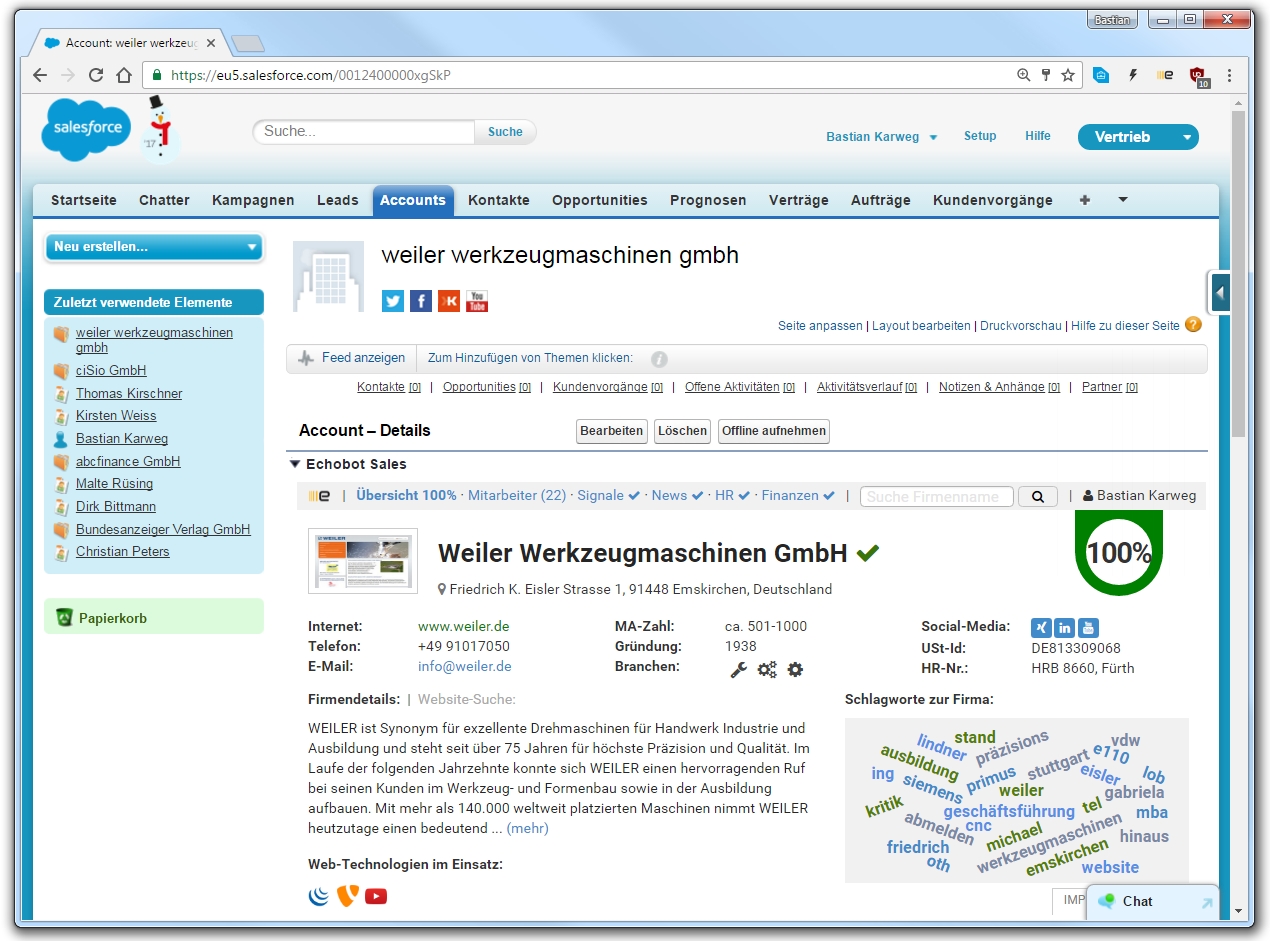The height and width of the screenshot is (941, 1270).
Task: Open the Facebook icon under the account name
Action: click(421, 301)
